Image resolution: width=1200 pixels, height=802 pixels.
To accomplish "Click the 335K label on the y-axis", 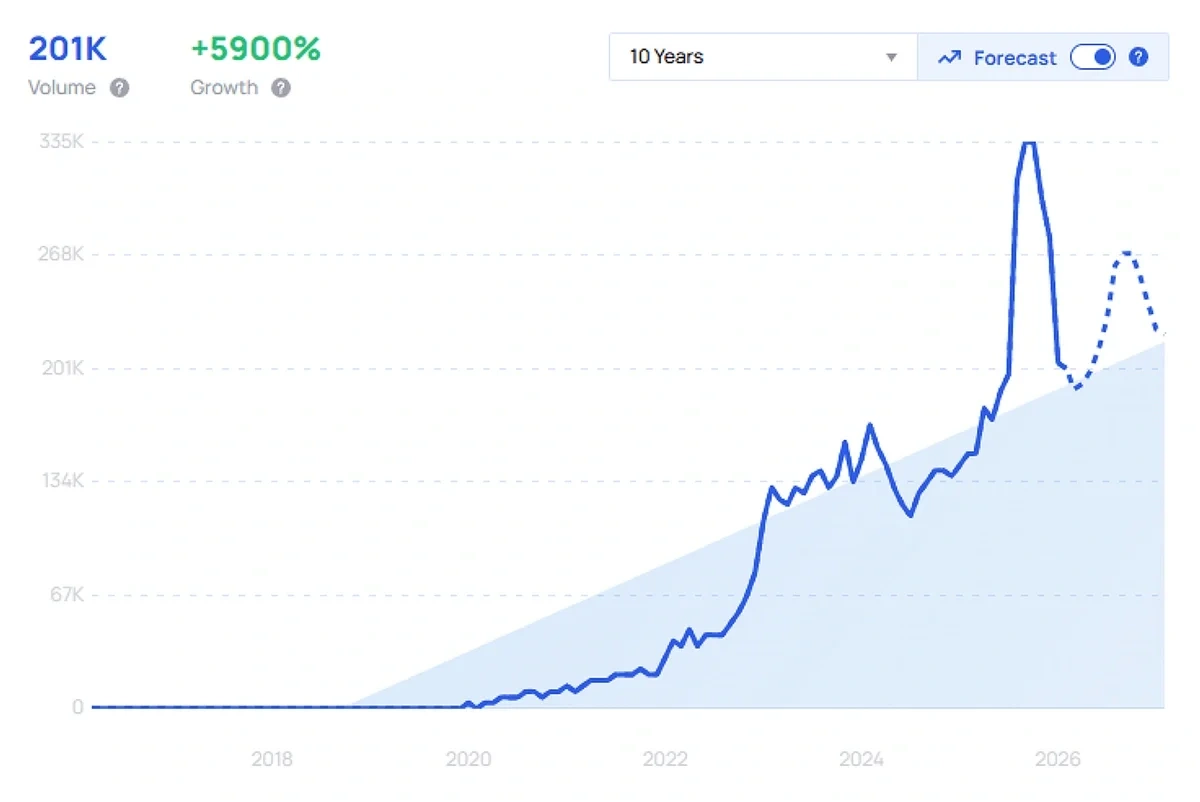I will pyautogui.click(x=61, y=141).
